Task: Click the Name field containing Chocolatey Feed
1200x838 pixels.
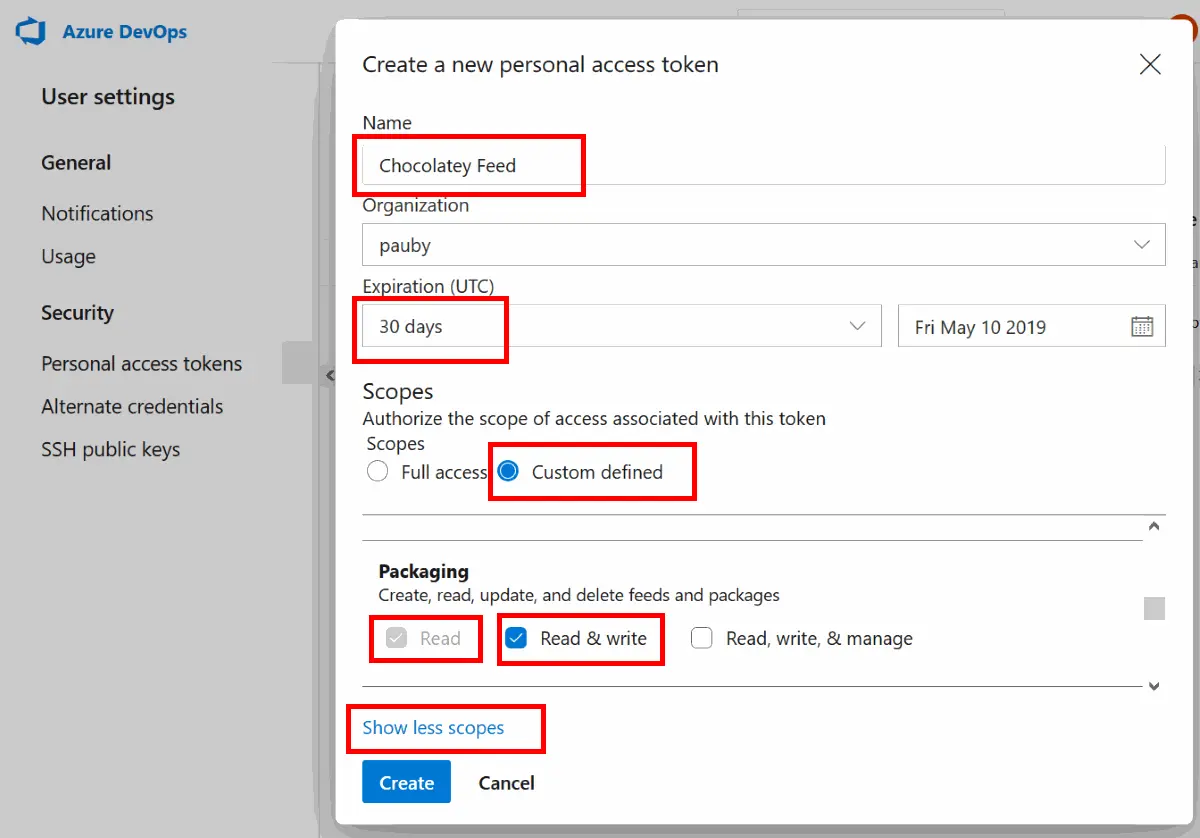Action: coord(764,164)
